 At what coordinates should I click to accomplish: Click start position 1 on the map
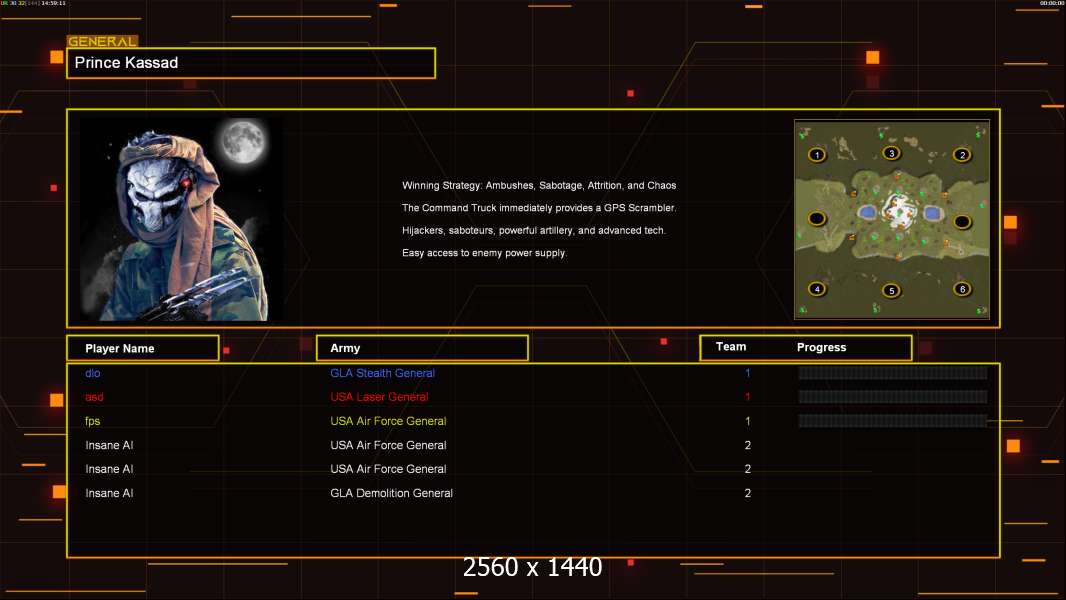pos(816,155)
